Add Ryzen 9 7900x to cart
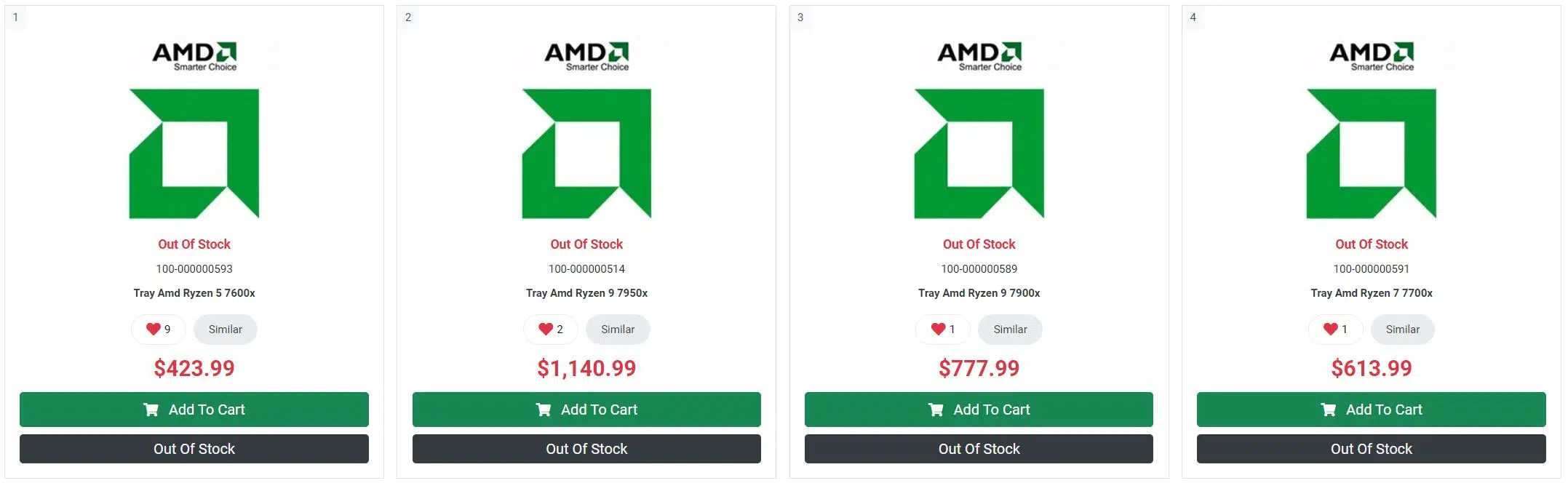This screenshot has width=1568, height=483. [979, 410]
